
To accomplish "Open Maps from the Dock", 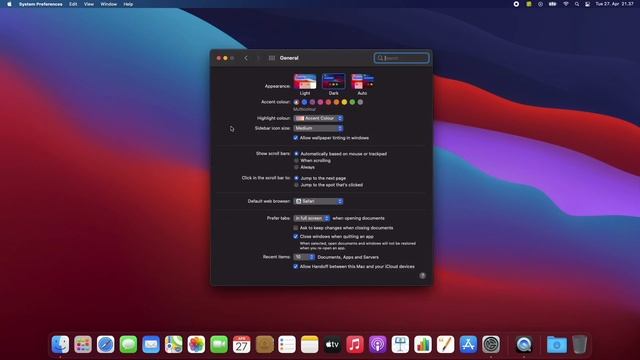I will (x=173, y=344).
